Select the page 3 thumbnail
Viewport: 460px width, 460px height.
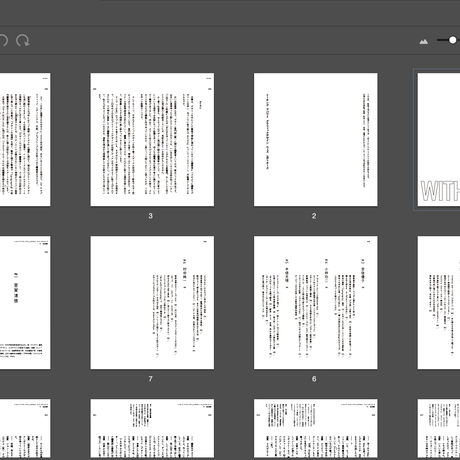pos(152,139)
